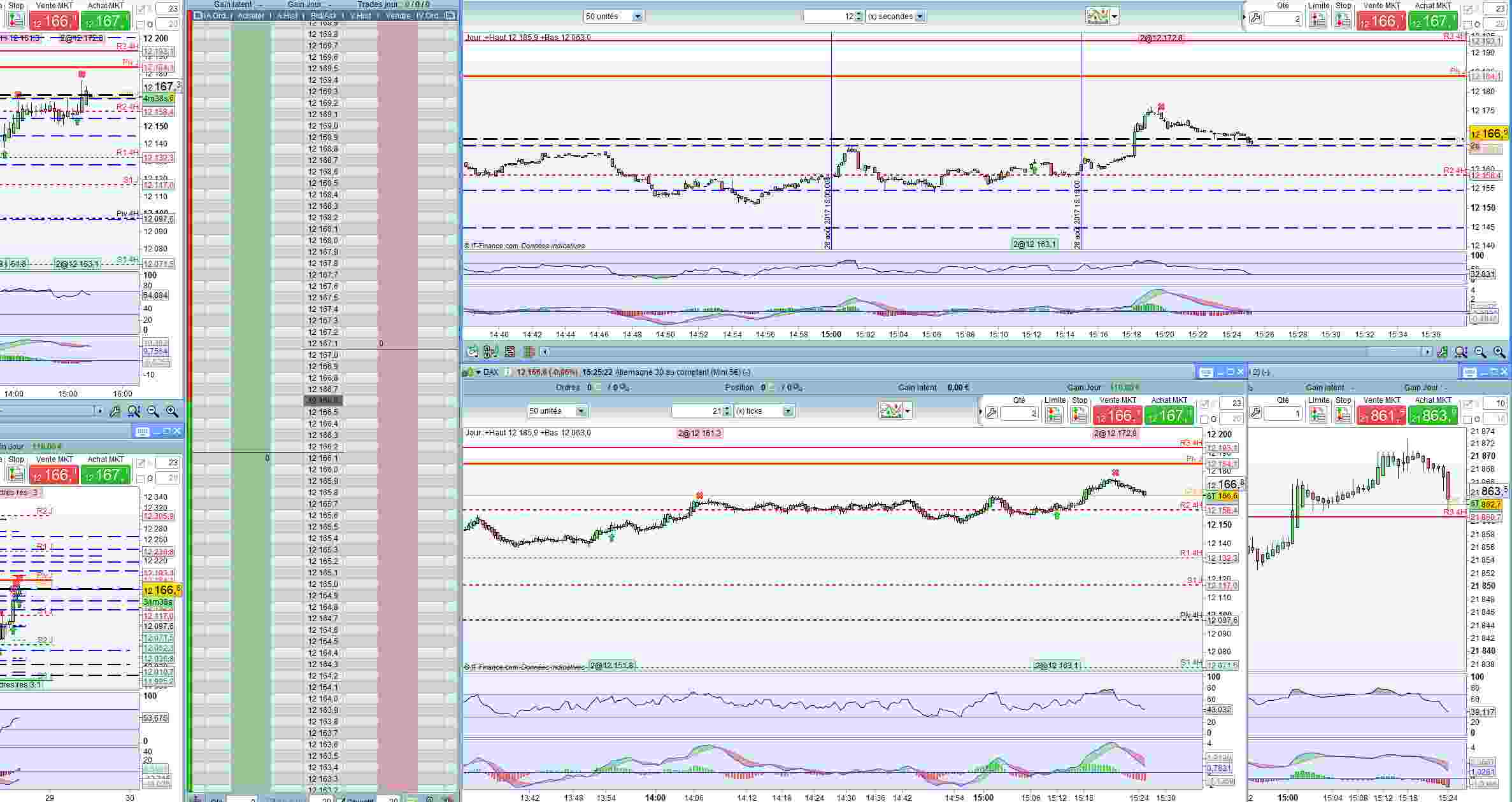Click wrench icon in upper-left chart bottom toolbar
This screenshot has width=1512, height=802.
[115, 412]
